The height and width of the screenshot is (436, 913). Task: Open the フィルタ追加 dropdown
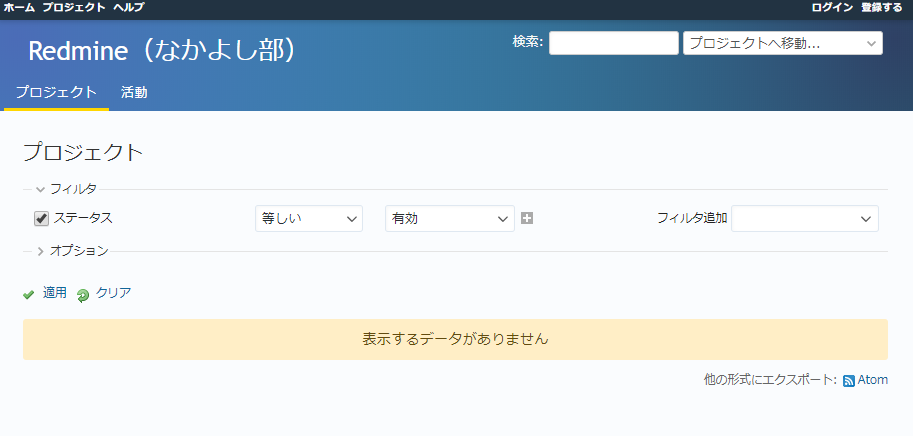[805, 218]
